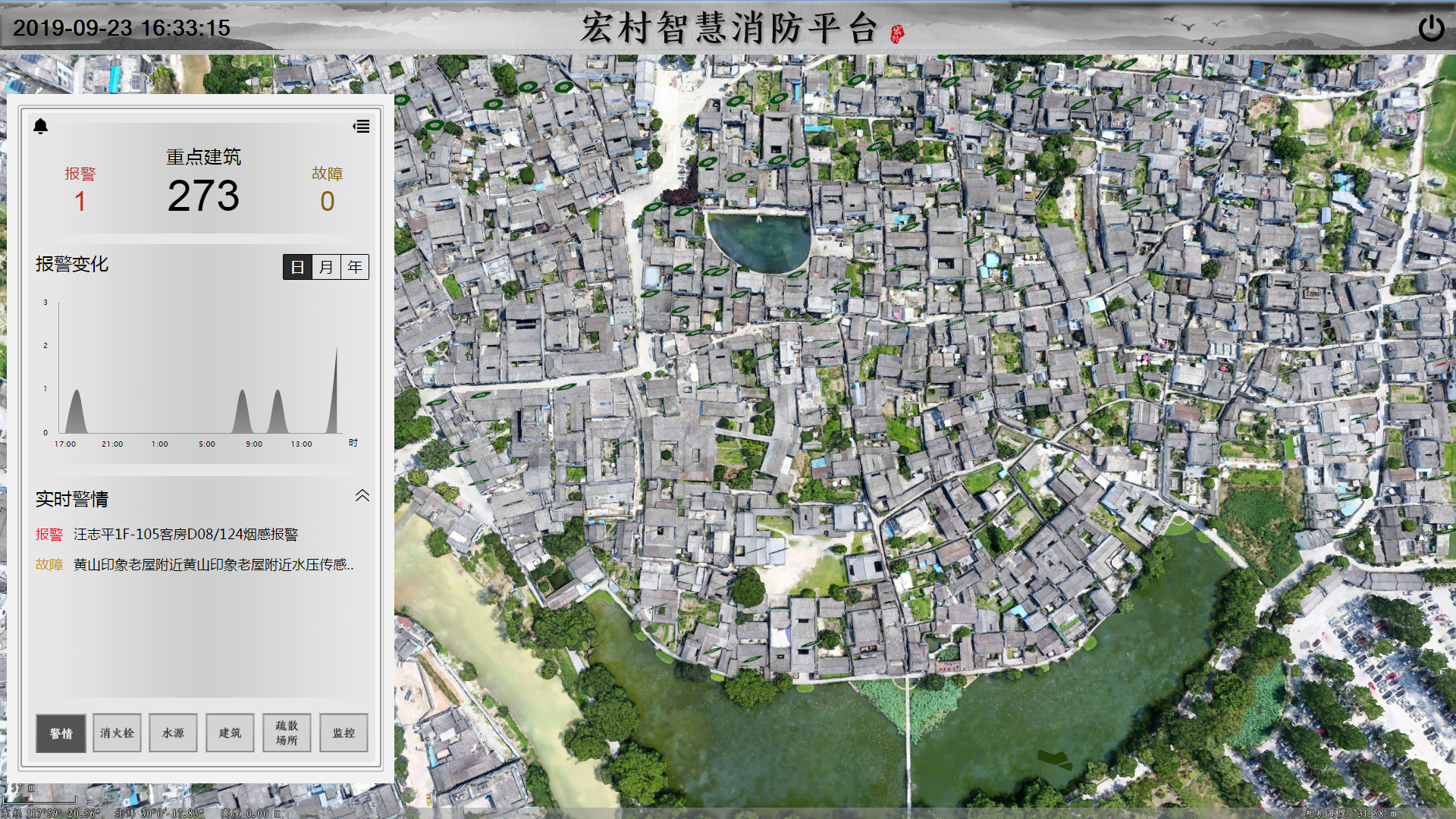This screenshot has height=819, width=1456.
Task: Show the 建筑 buildings layer
Action: click(230, 733)
